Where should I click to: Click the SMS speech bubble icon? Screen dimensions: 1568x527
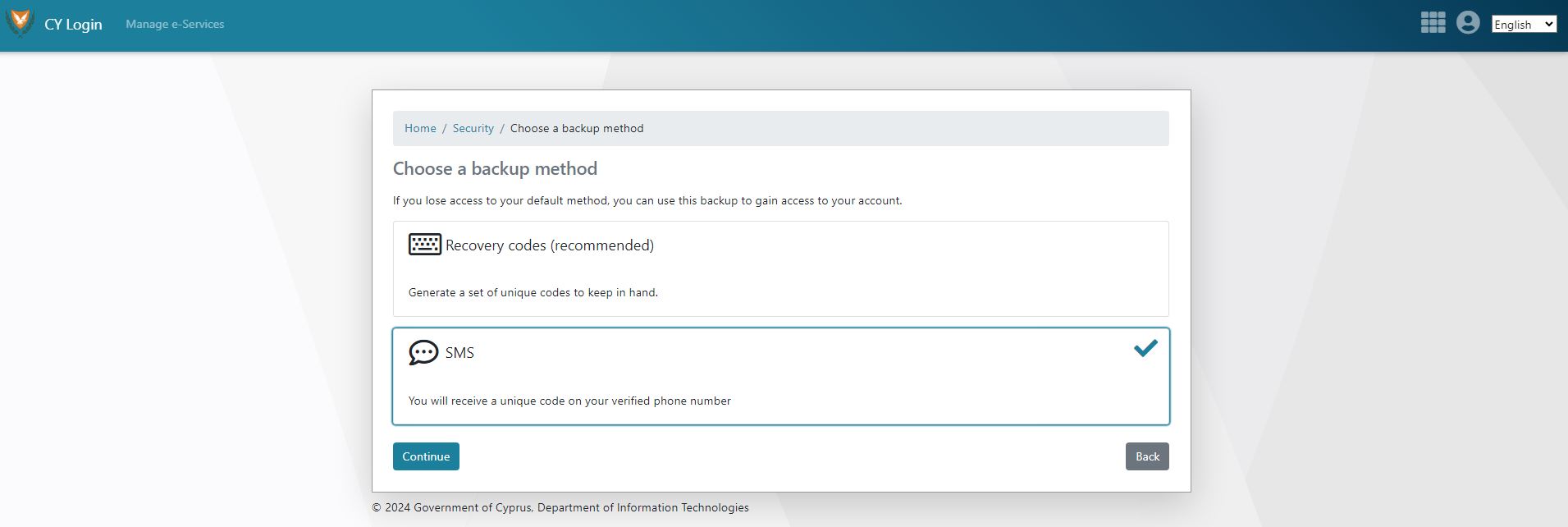(x=423, y=352)
